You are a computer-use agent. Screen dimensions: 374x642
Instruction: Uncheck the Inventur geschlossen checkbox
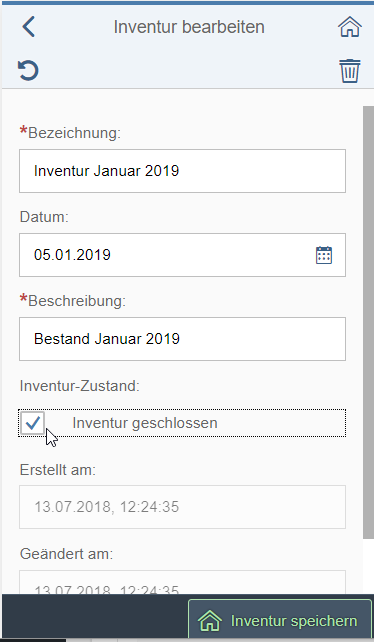click(x=32, y=423)
